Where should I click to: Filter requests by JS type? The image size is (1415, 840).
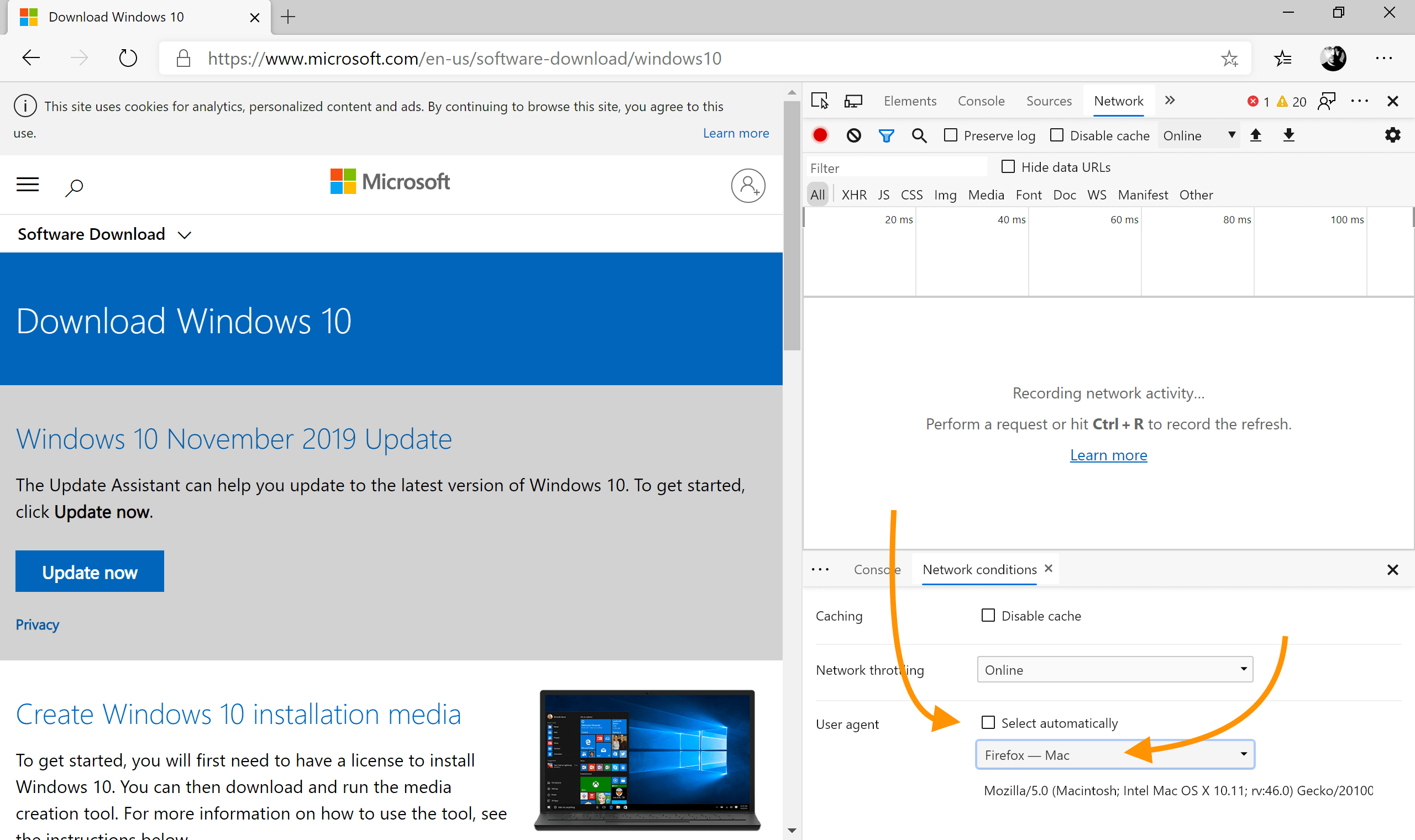tap(883, 195)
